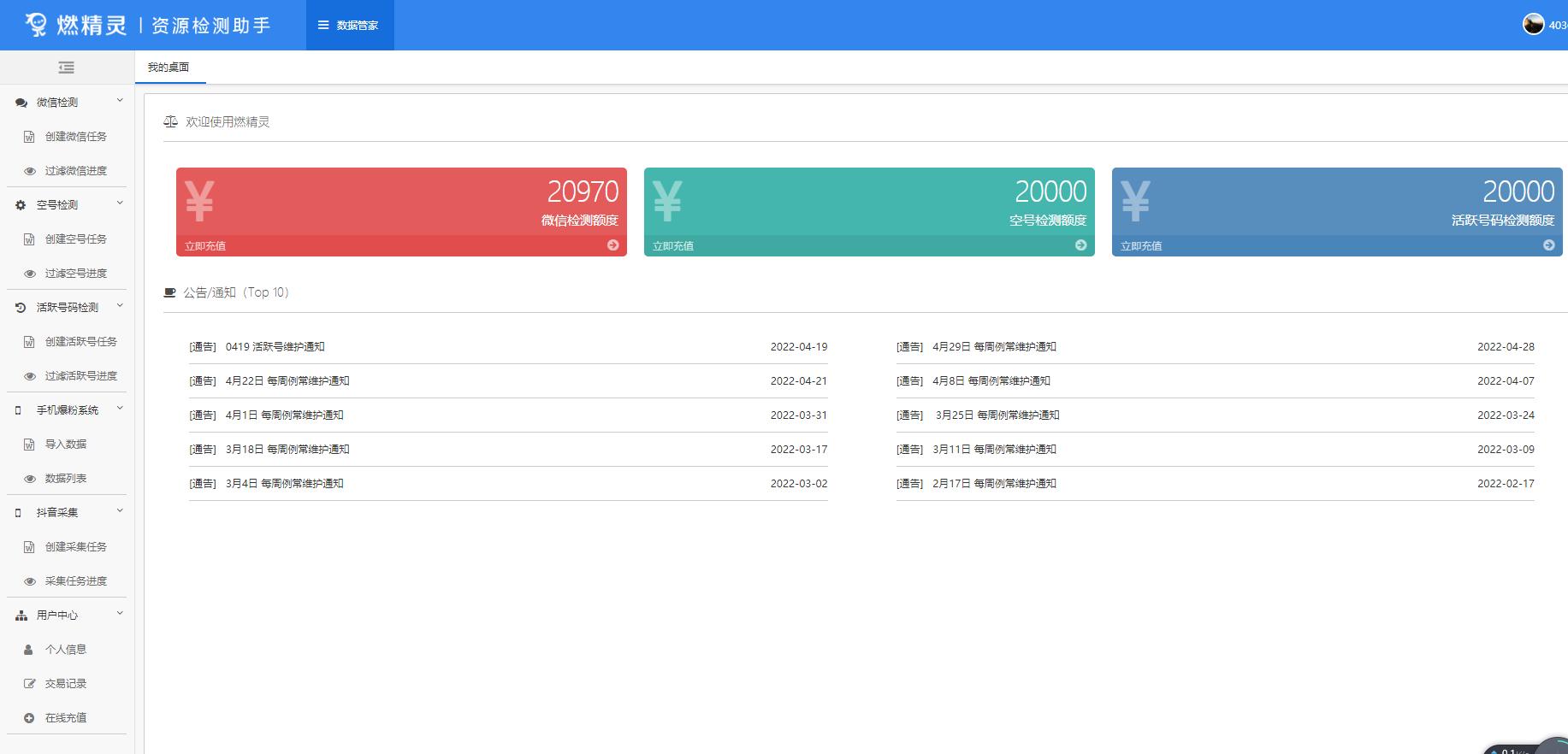Open the 3月25日 每周例常维护通知 announcement
This screenshot has height=754, width=1568.
click(997, 415)
